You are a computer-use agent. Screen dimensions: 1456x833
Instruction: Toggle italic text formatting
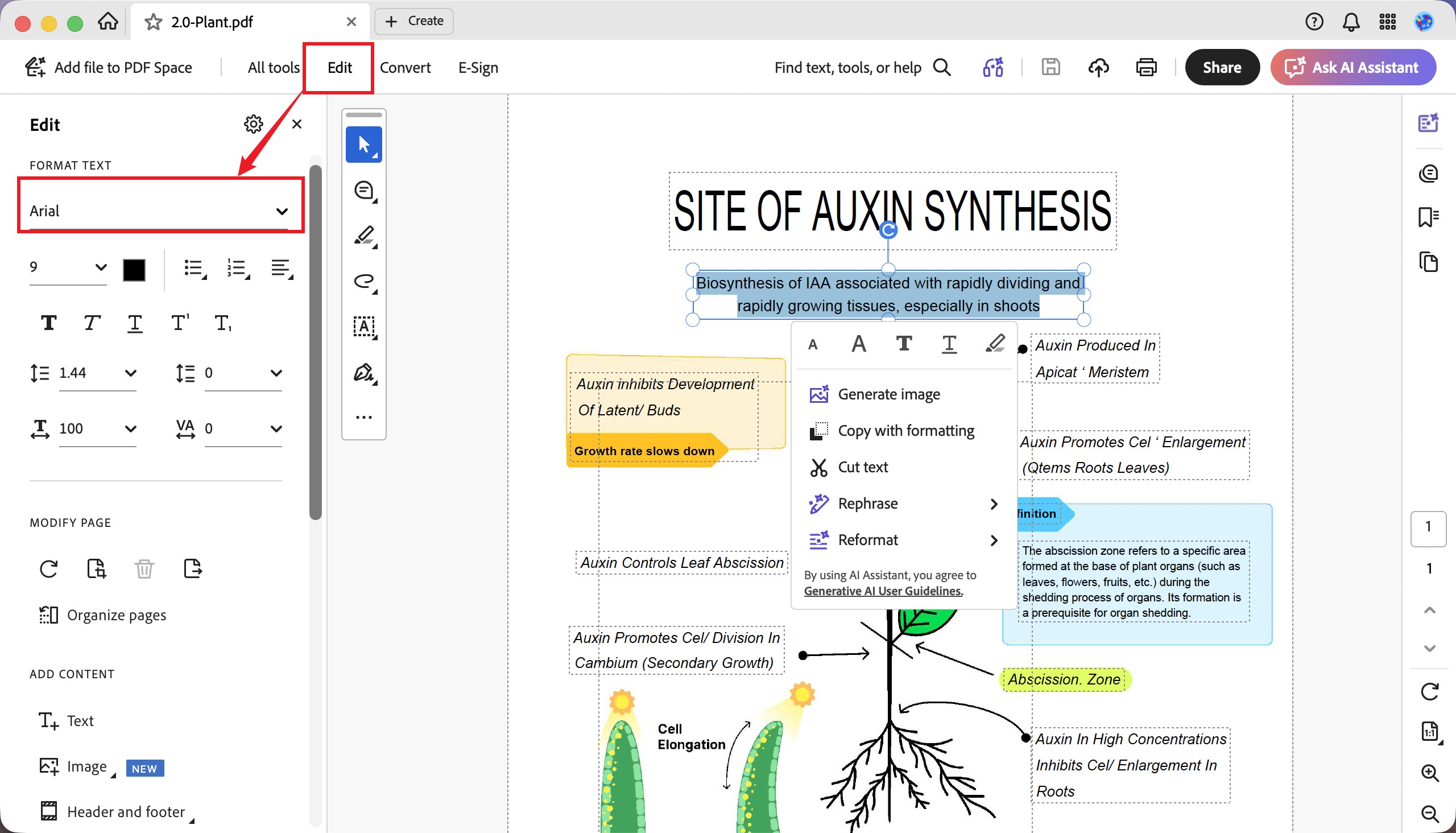coord(92,323)
